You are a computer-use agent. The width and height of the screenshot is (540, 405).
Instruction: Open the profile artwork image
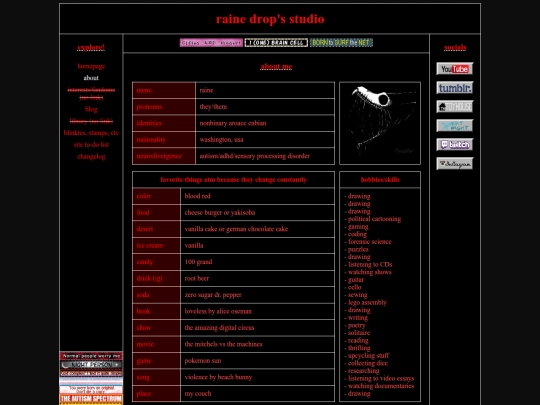point(380,123)
